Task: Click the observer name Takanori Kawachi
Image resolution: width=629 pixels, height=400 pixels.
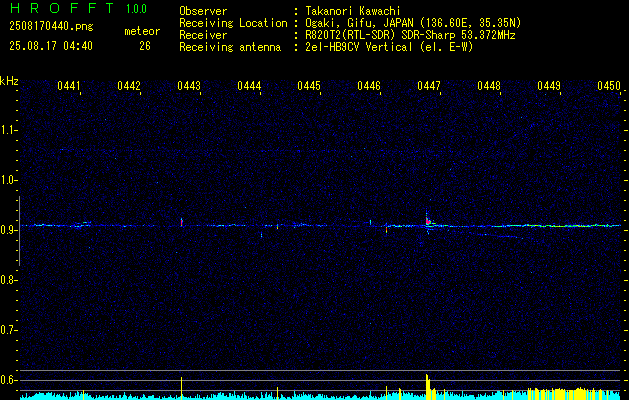Action: pyautogui.click(x=355, y=11)
